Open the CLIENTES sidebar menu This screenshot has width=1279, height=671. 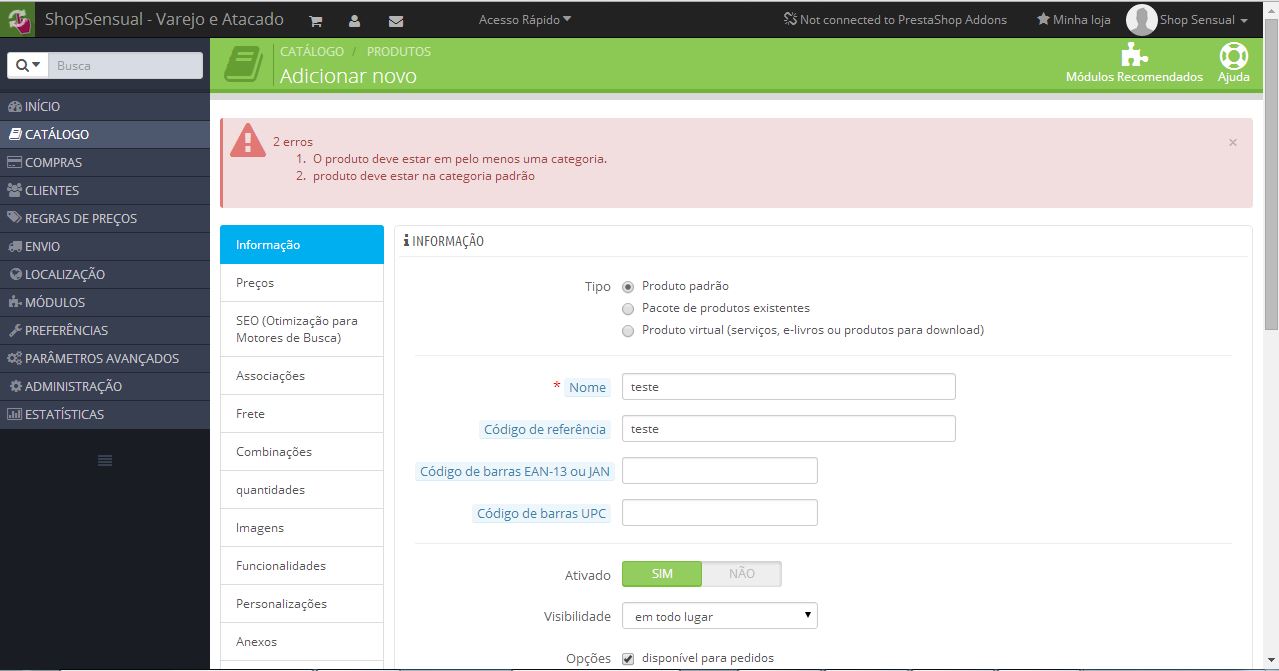click(105, 190)
